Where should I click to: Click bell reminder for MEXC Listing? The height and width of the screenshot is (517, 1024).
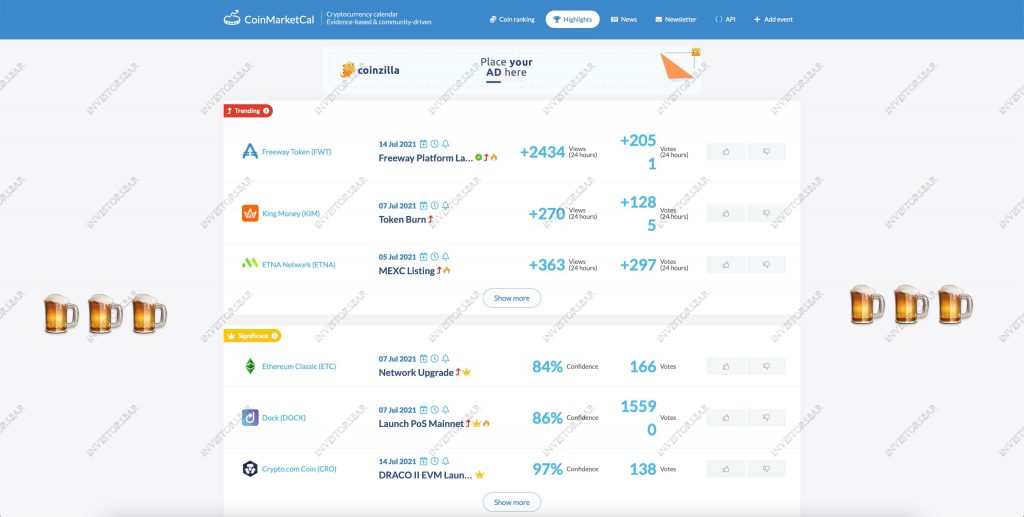(x=445, y=257)
